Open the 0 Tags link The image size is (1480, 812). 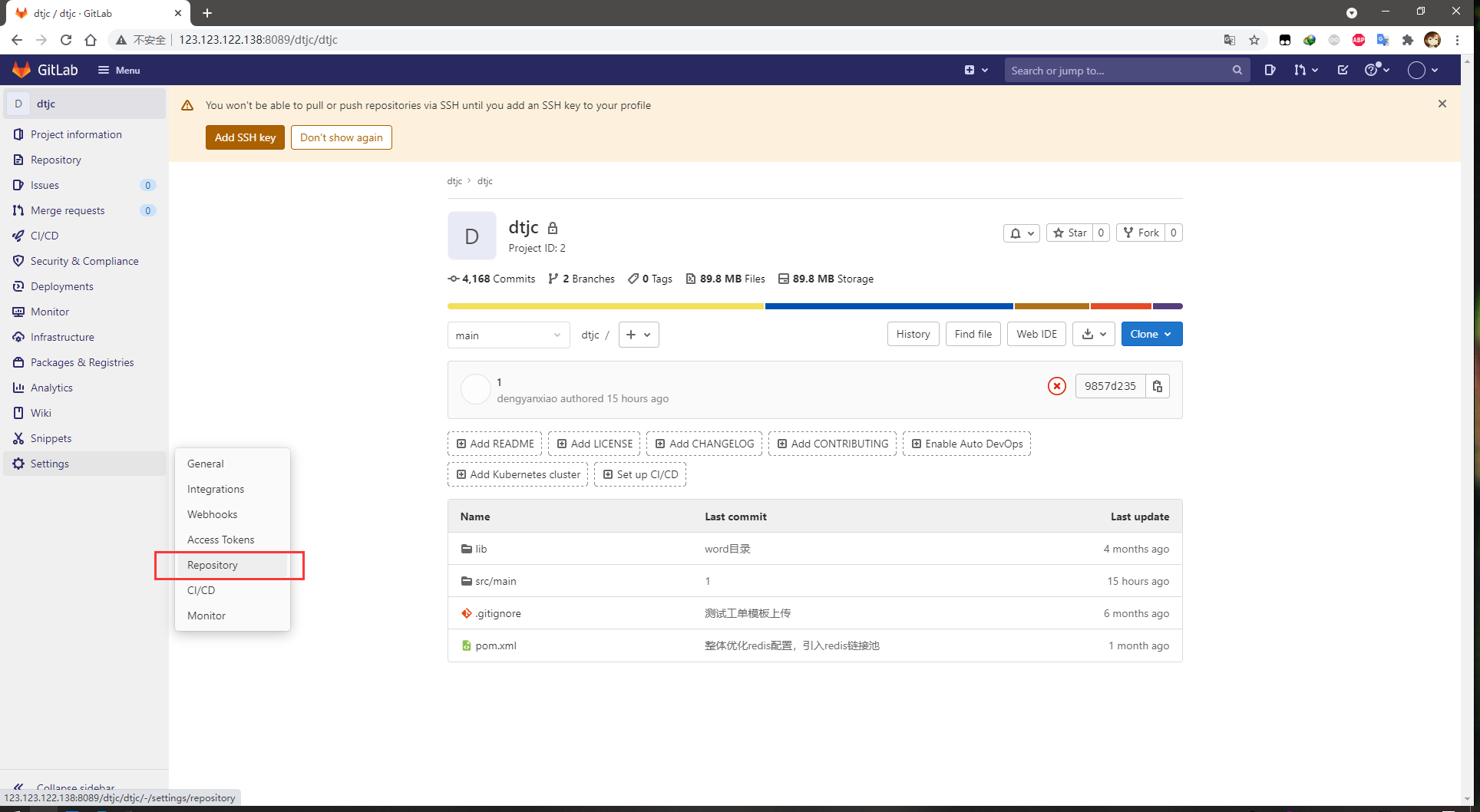pos(650,279)
